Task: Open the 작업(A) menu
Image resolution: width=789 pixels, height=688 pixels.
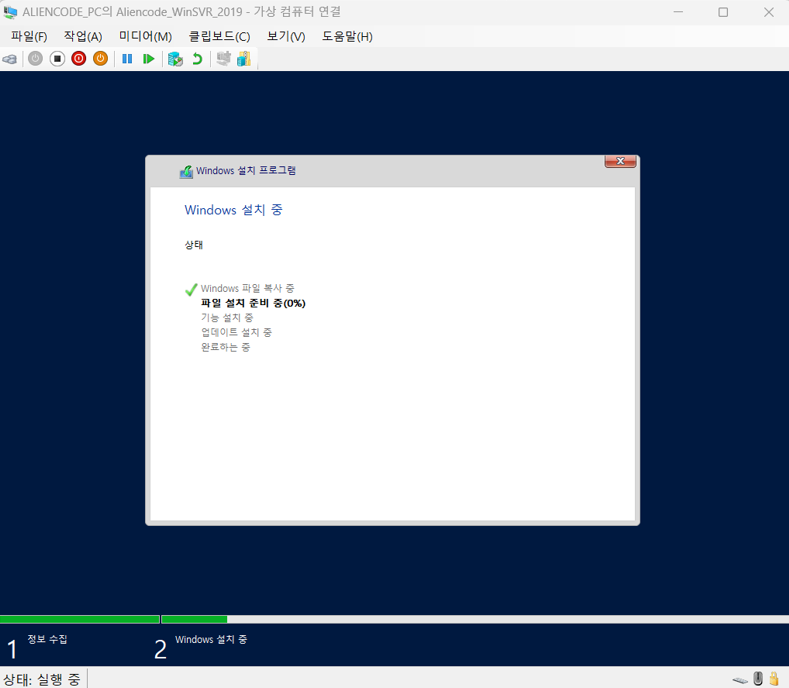Action: click(83, 36)
